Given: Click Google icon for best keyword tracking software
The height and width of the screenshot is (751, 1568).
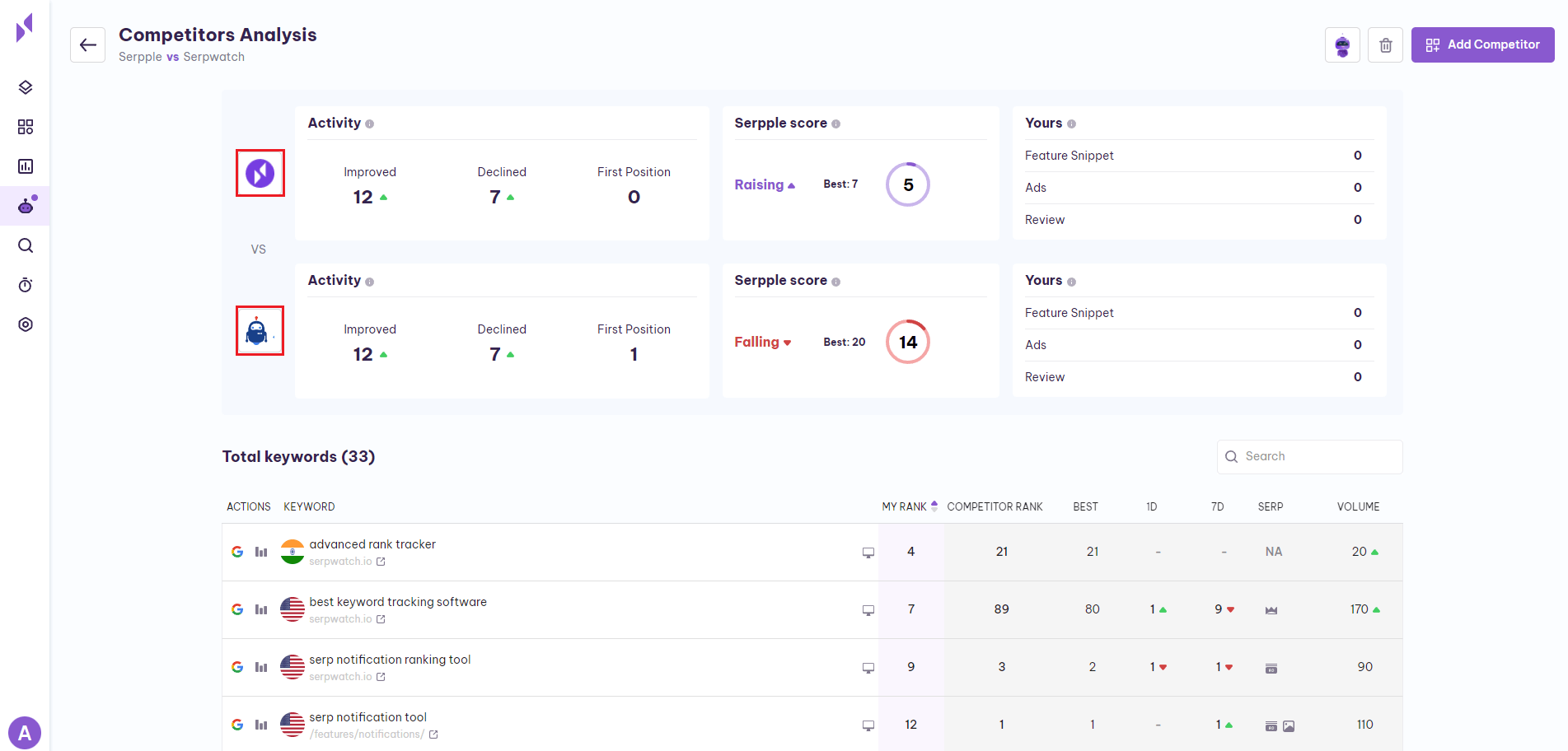Looking at the screenshot, I should tap(237, 609).
